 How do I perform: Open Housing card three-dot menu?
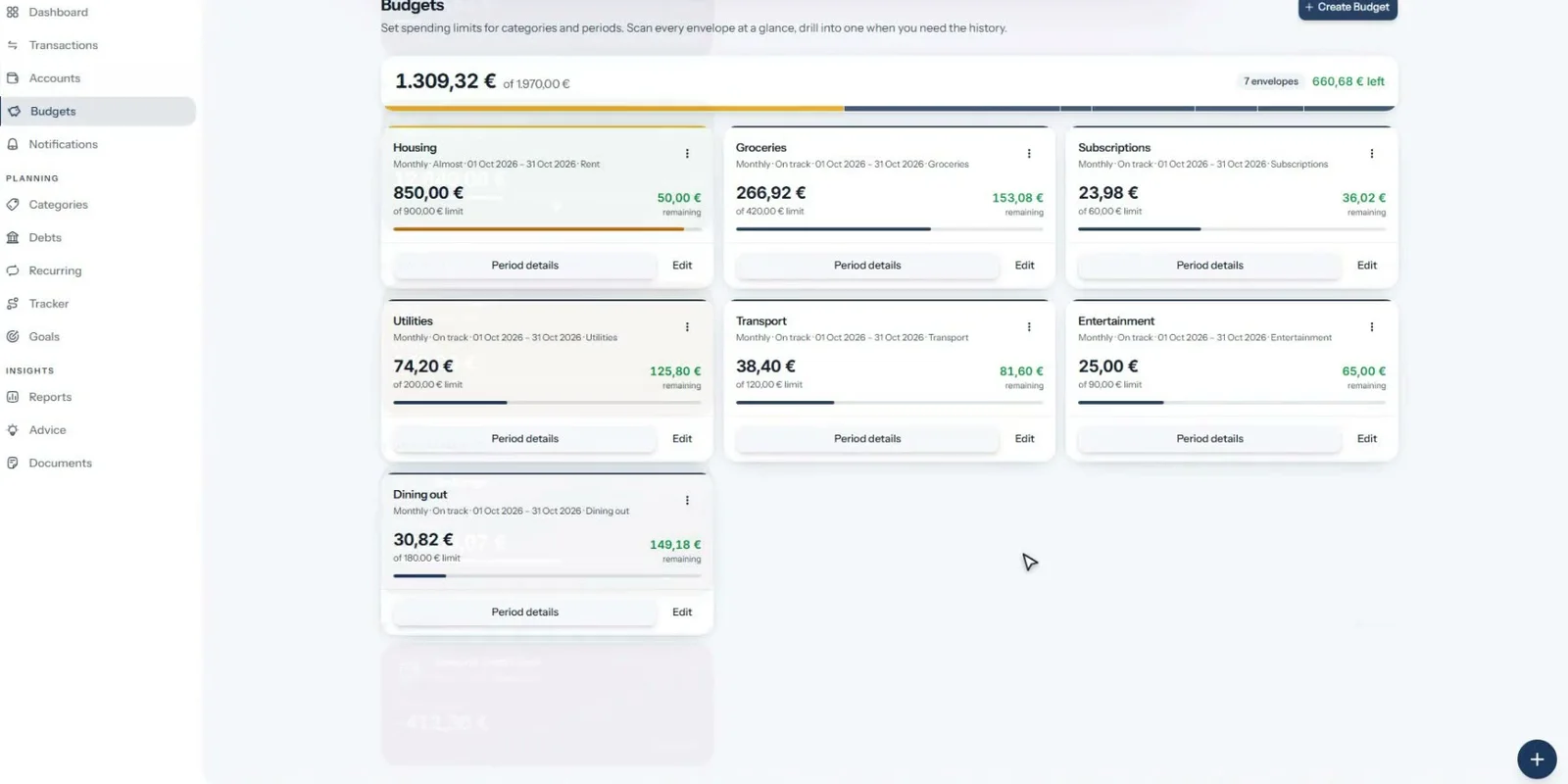coord(687,154)
